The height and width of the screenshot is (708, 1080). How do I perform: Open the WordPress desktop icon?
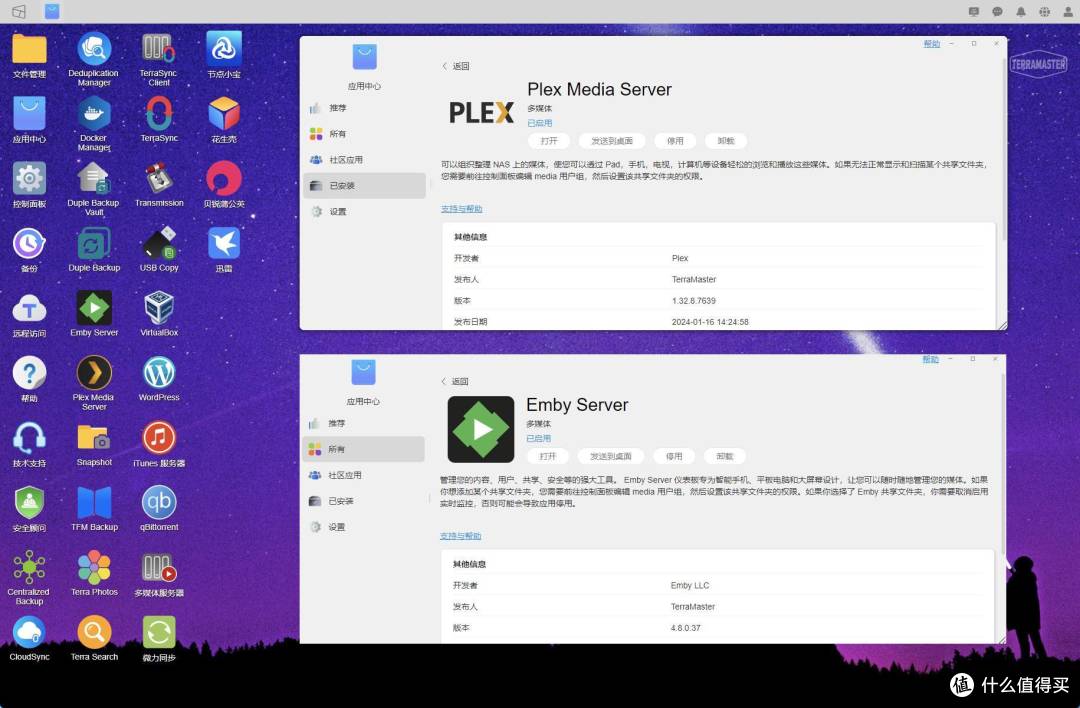pyautogui.click(x=158, y=373)
